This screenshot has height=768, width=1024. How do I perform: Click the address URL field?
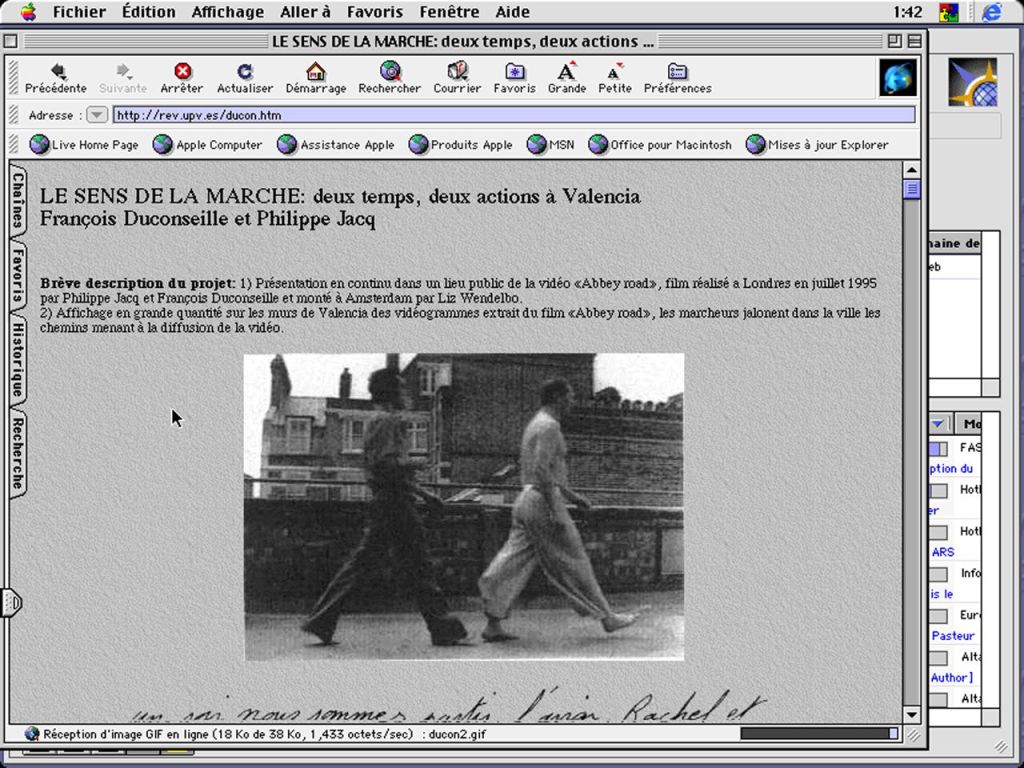[x=513, y=115]
